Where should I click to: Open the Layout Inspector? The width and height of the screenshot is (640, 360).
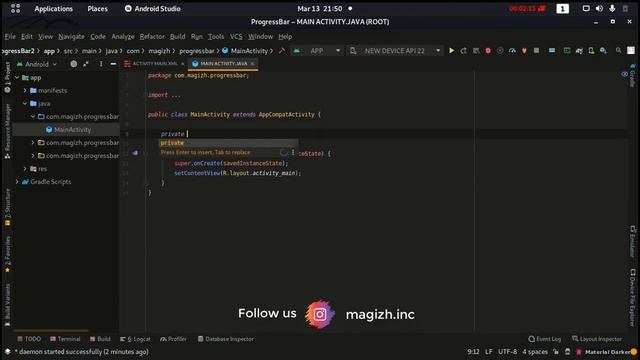click(x=597, y=339)
